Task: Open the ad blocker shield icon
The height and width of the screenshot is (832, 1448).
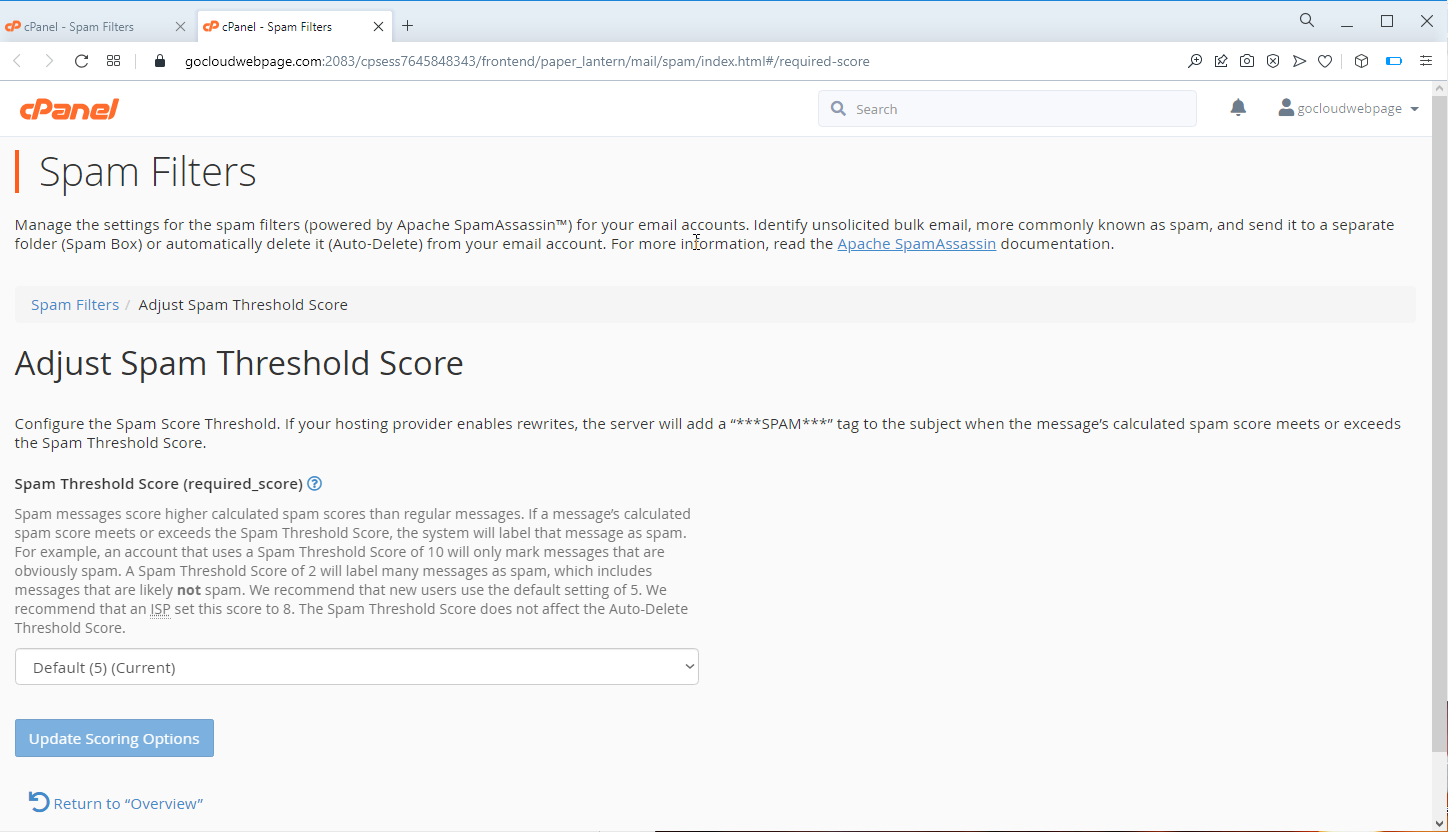Action: [1273, 61]
